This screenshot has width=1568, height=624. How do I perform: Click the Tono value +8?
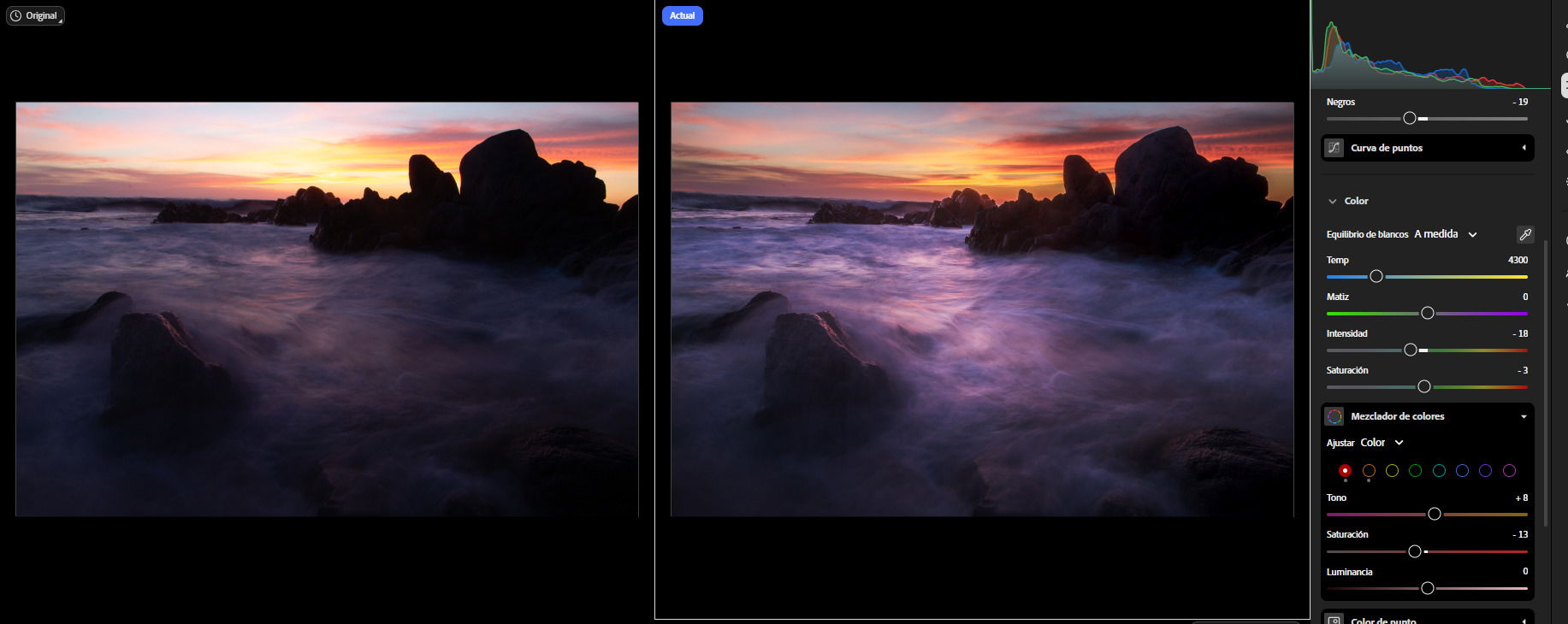coord(1522,497)
